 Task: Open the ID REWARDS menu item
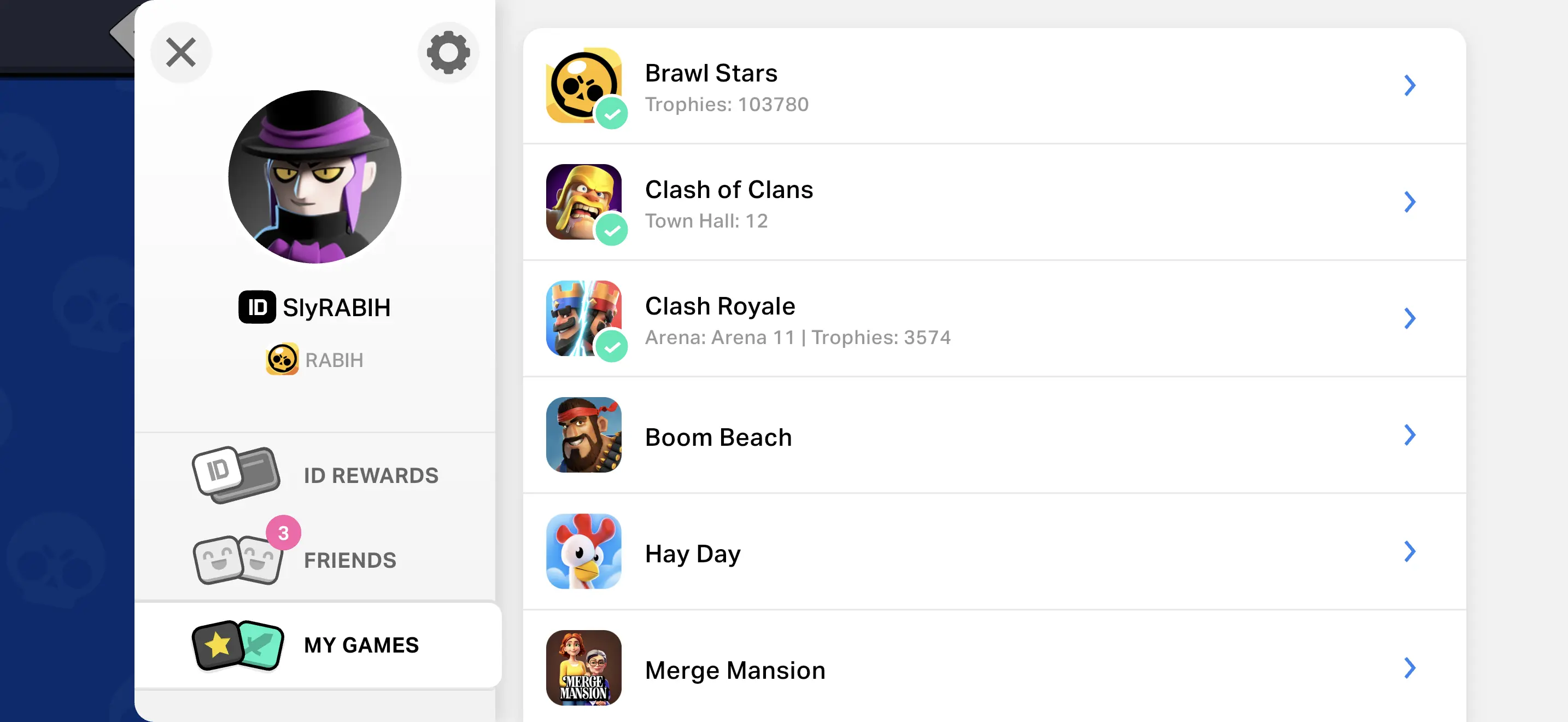point(315,475)
